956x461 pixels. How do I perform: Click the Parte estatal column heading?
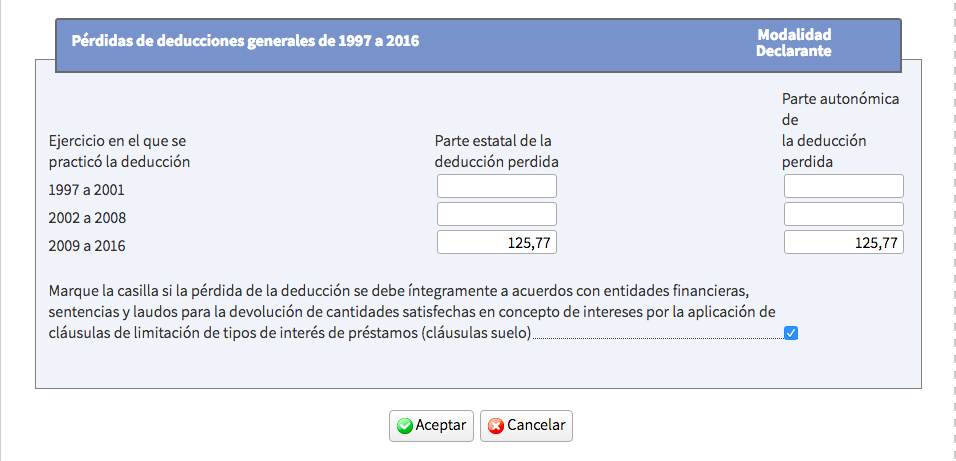tap(496, 151)
